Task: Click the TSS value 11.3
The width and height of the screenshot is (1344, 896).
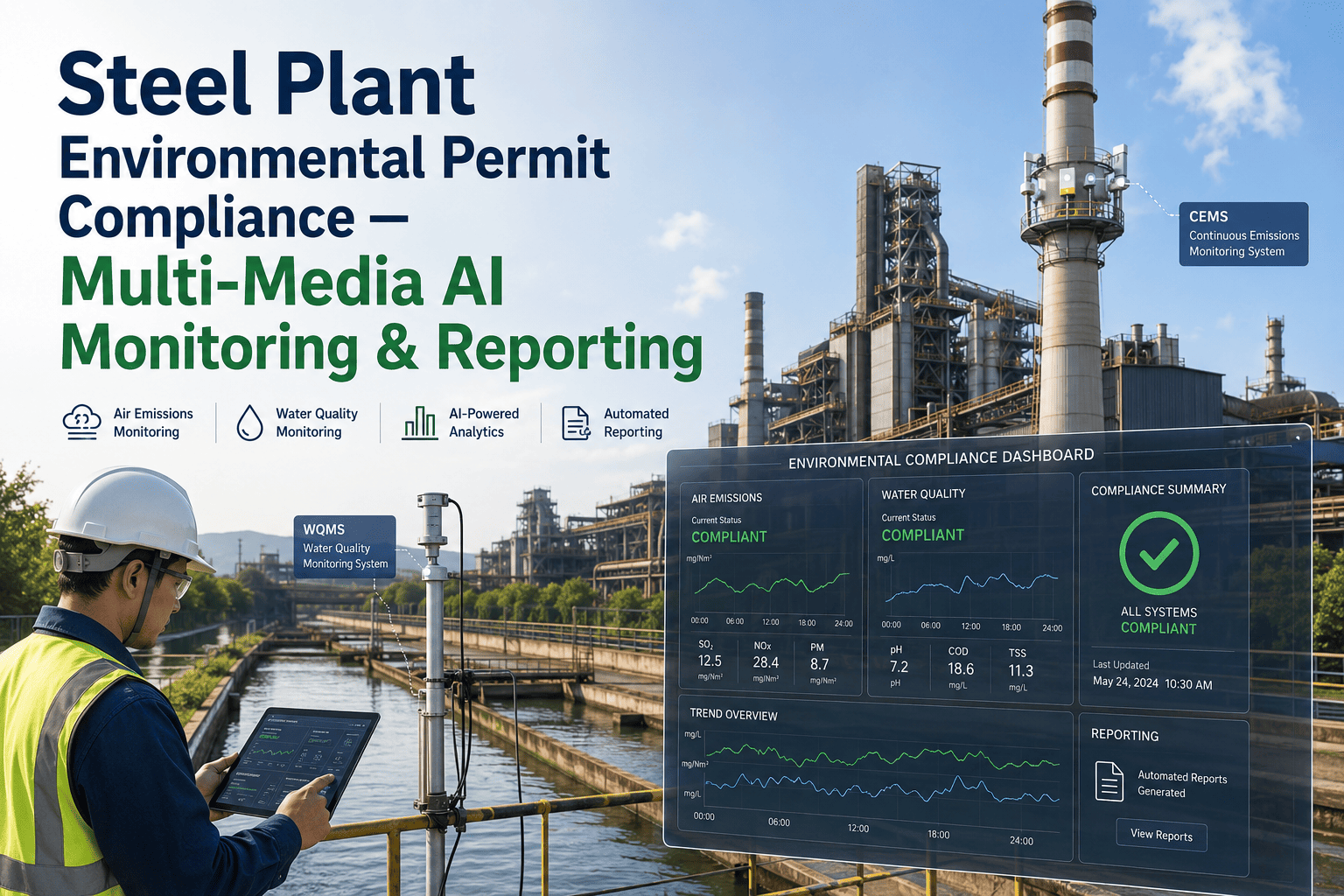Action: click(x=1020, y=670)
